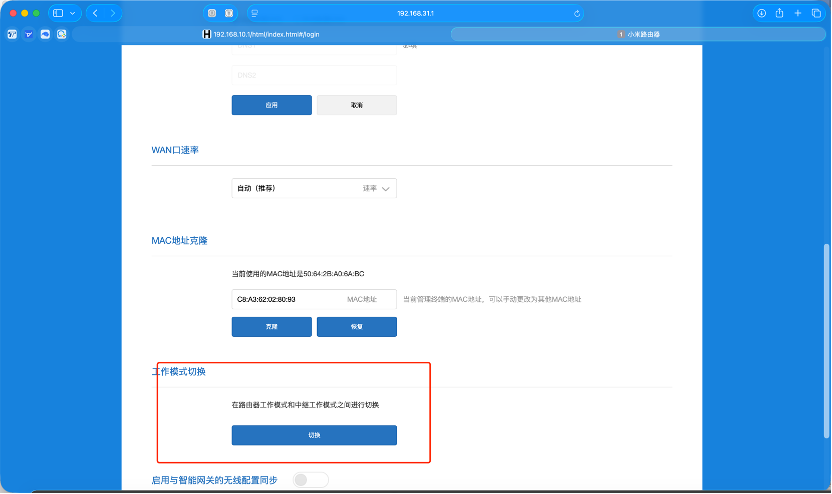Open the Share menu icon
This screenshot has height=494, width=832.
[x=779, y=13]
